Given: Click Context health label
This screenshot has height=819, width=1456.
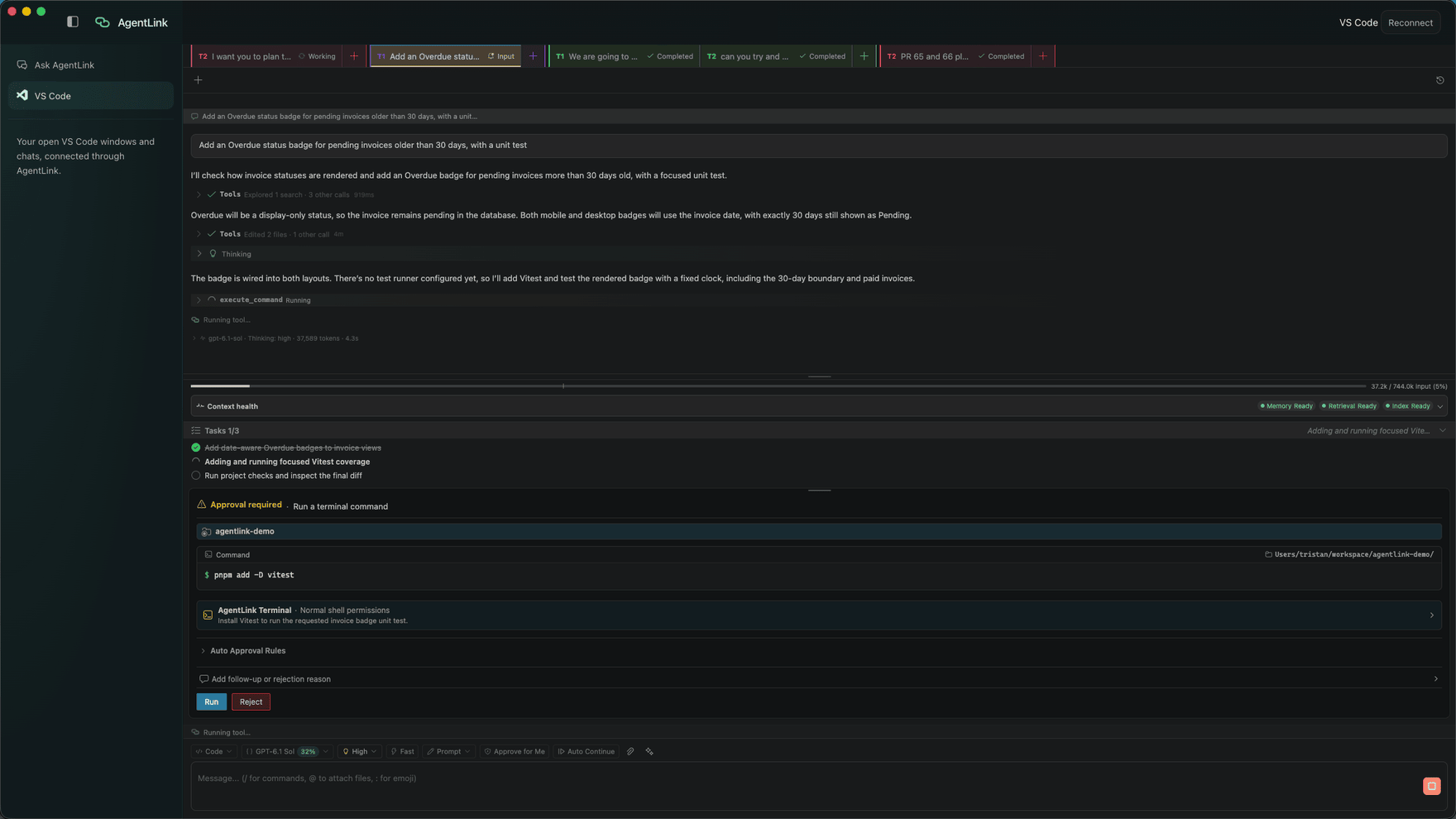Looking at the screenshot, I should coord(232,406).
